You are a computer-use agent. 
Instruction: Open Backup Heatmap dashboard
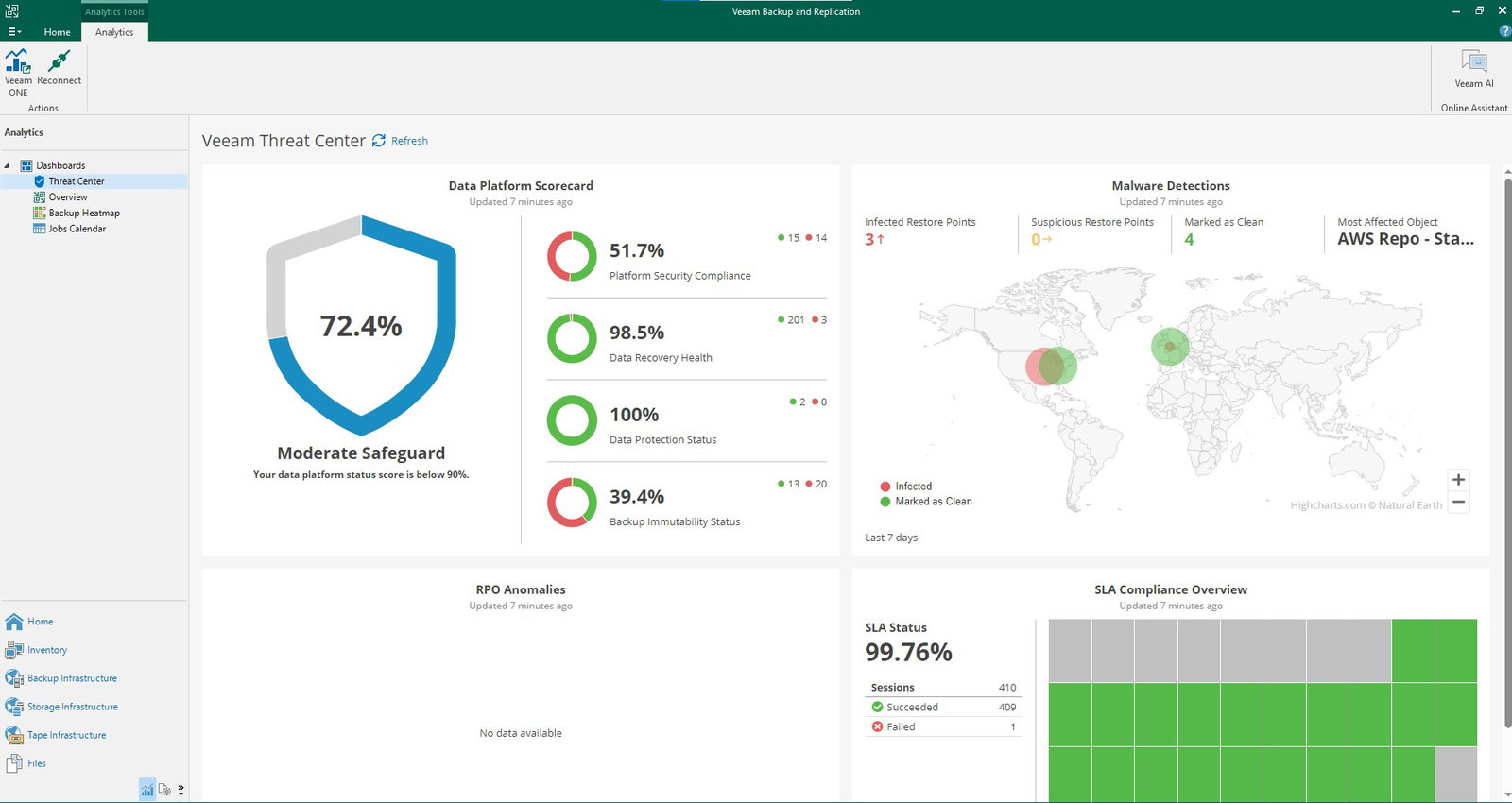pyautogui.click(x=84, y=214)
